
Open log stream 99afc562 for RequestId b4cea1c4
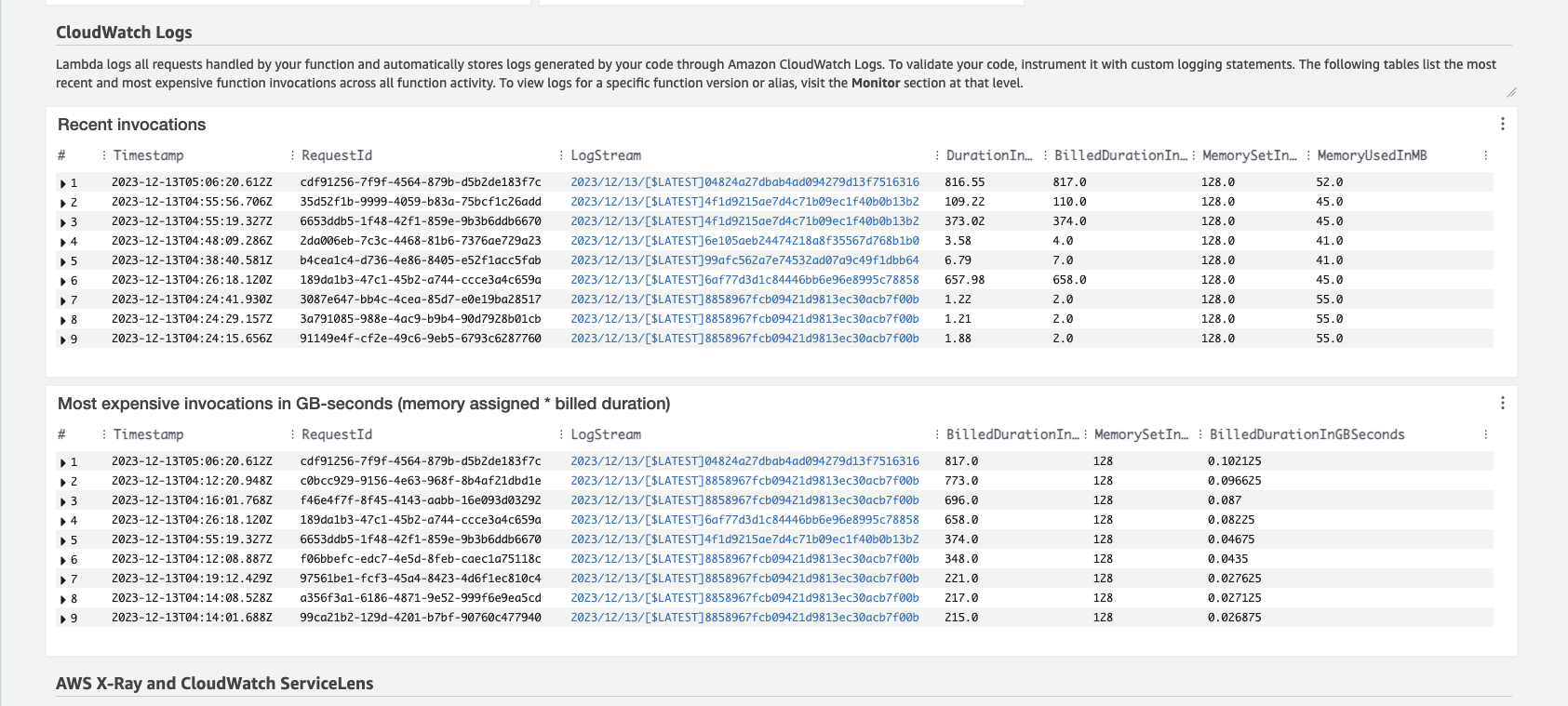[744, 260]
